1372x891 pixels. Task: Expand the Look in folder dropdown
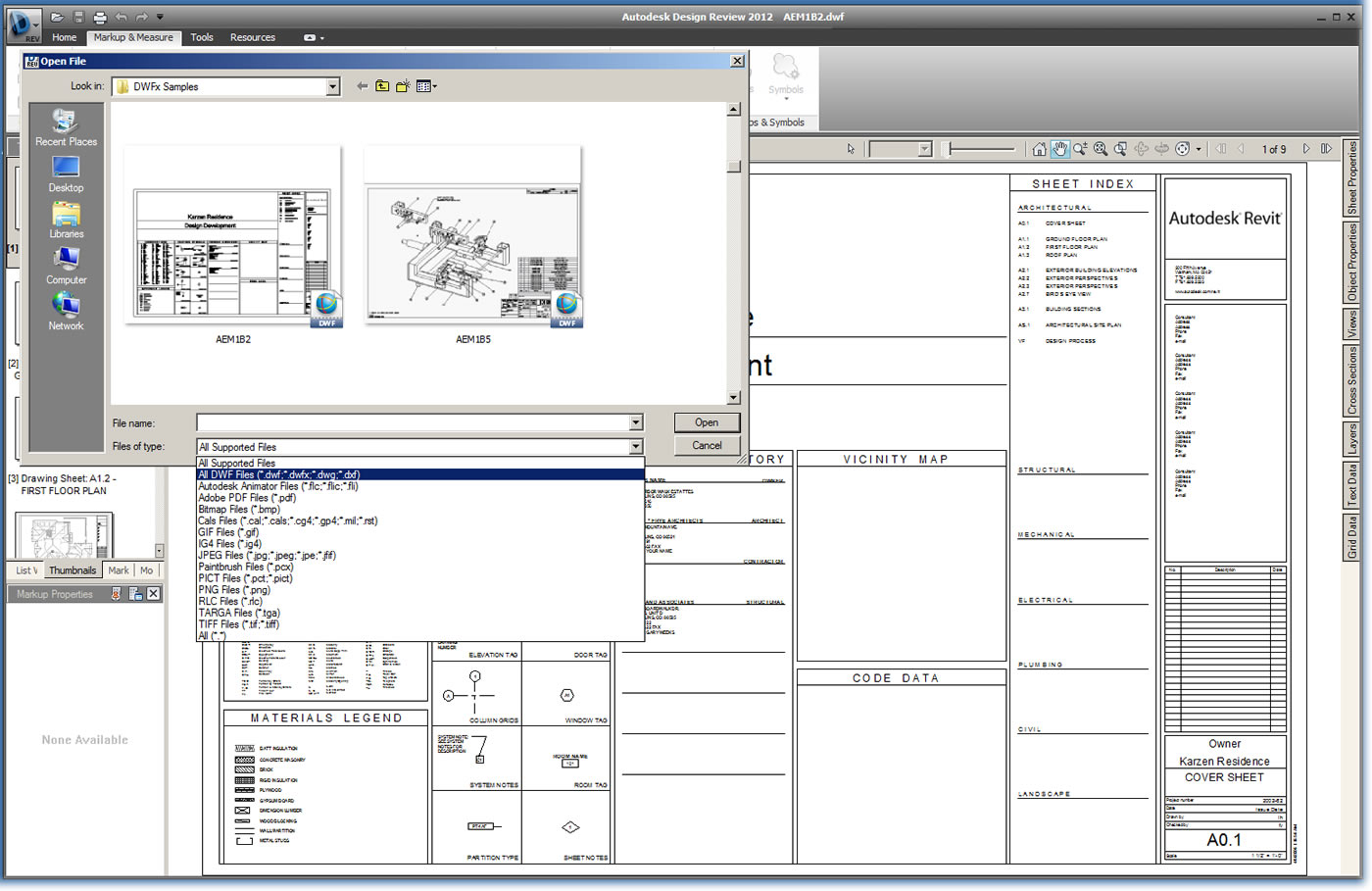pos(332,86)
